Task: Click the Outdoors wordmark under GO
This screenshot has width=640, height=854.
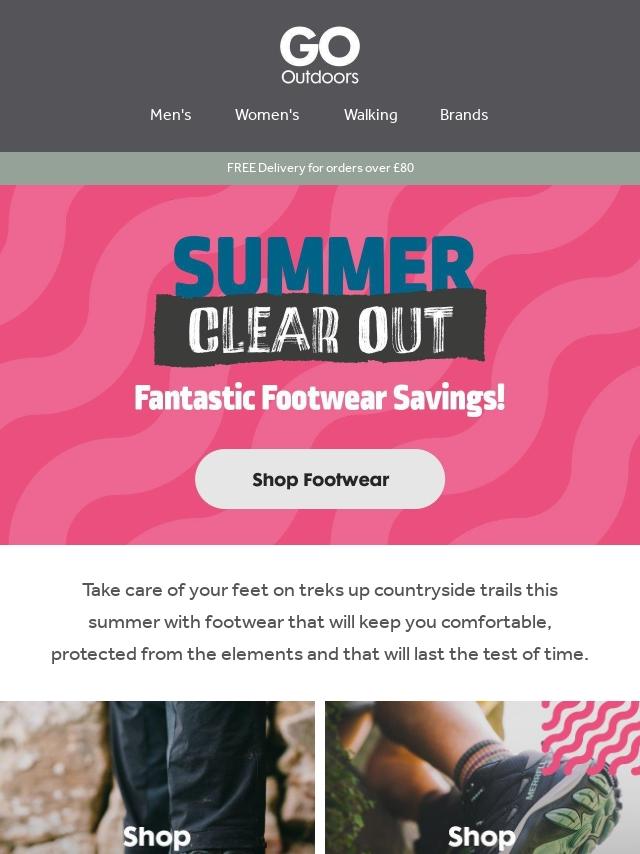Action: click(x=320, y=77)
